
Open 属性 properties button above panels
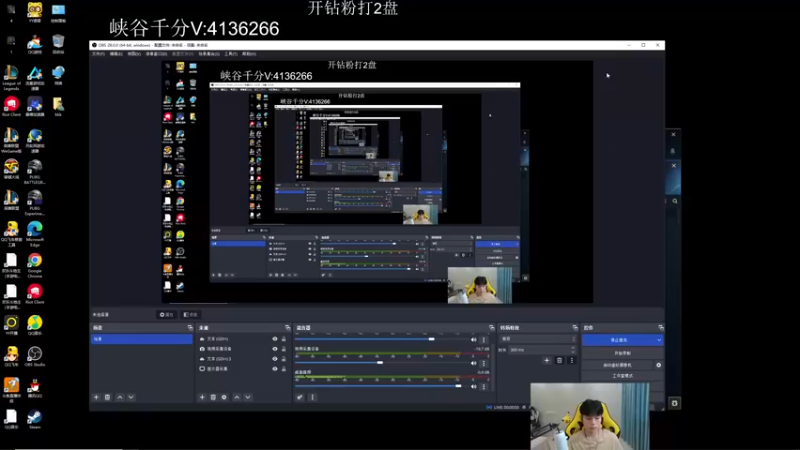167,315
